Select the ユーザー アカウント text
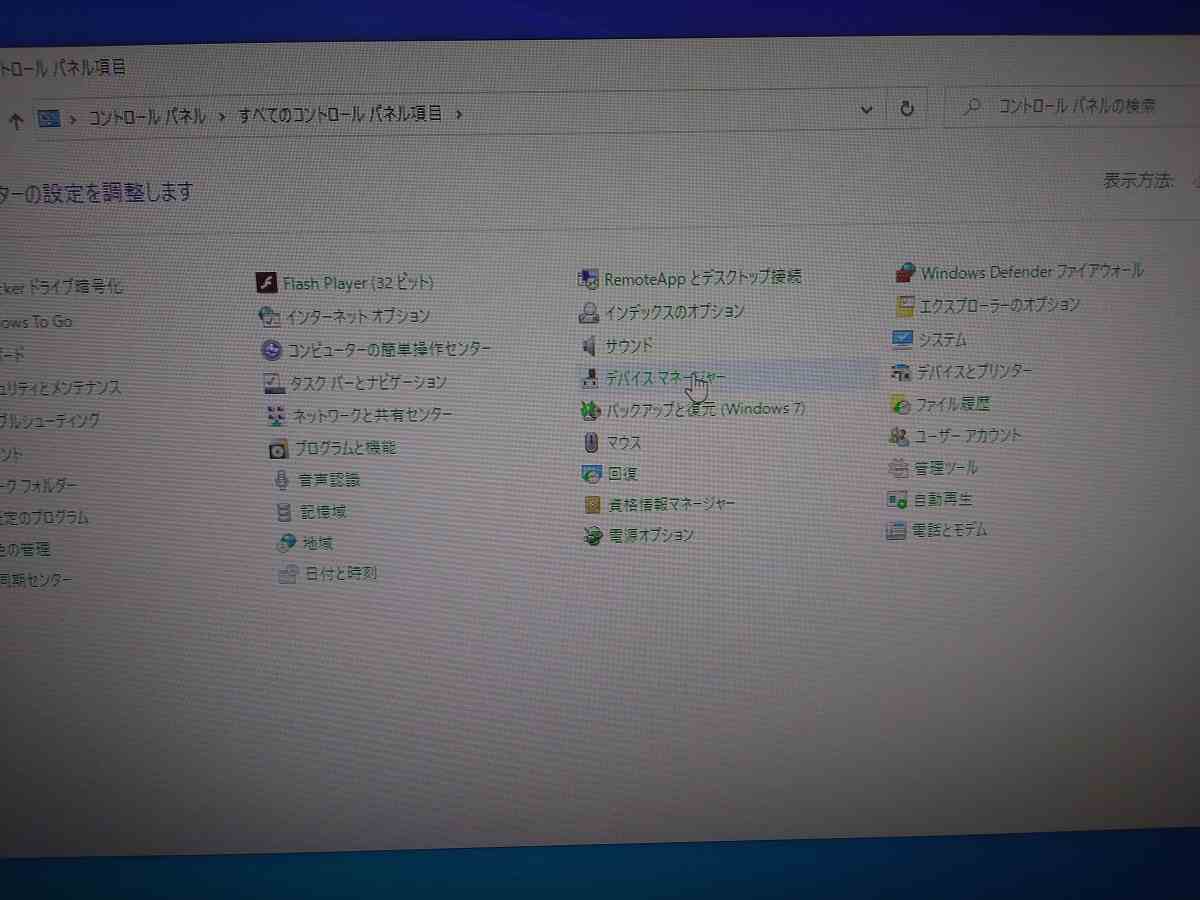Image resolution: width=1200 pixels, height=900 pixels. tap(969, 436)
